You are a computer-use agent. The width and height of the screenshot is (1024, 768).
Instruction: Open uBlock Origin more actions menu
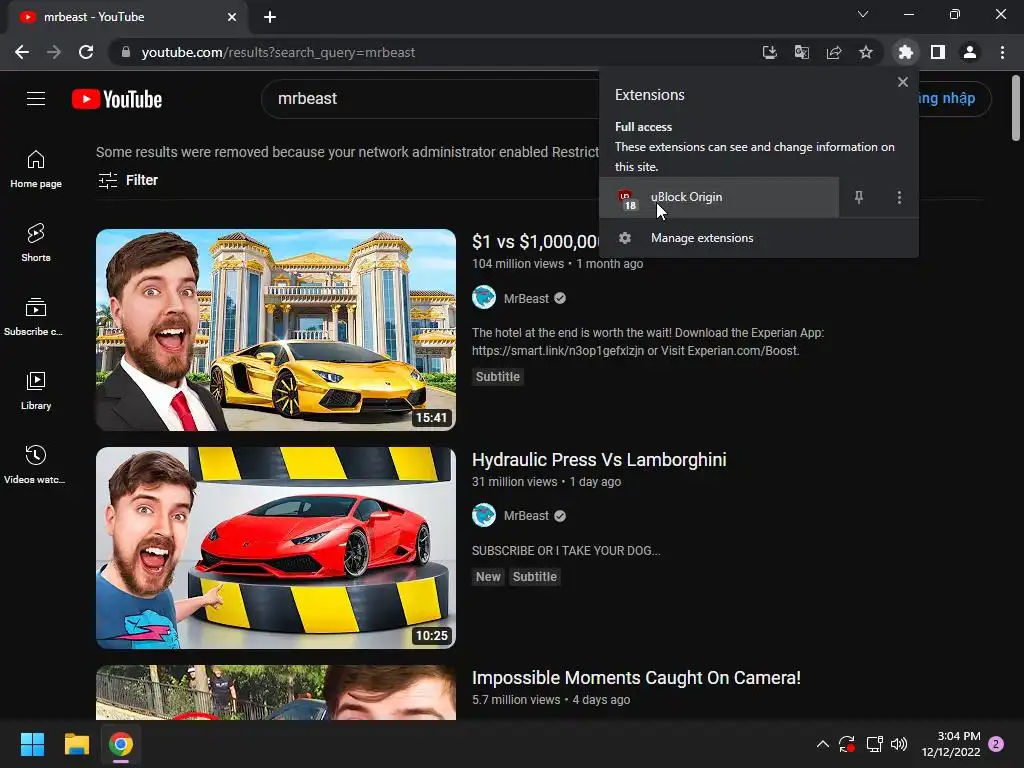pyautogui.click(x=899, y=197)
